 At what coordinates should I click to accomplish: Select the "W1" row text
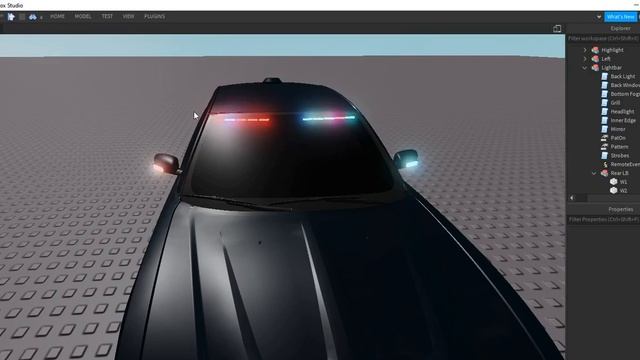623,182
